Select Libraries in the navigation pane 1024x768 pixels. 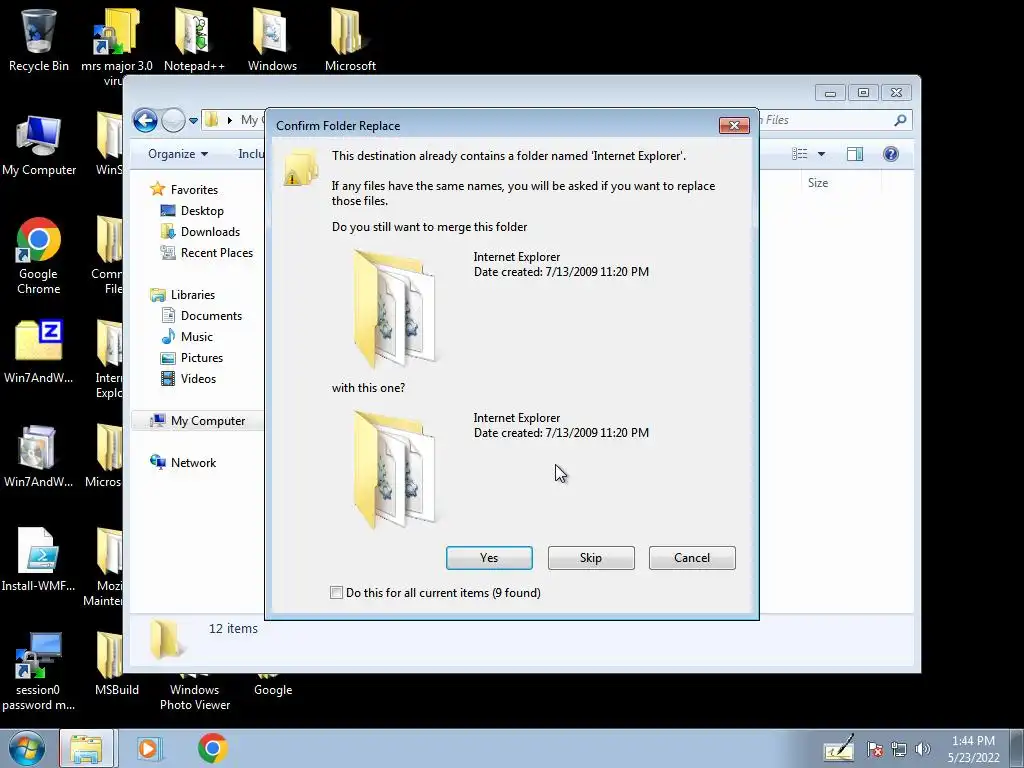pyautogui.click(x=193, y=295)
